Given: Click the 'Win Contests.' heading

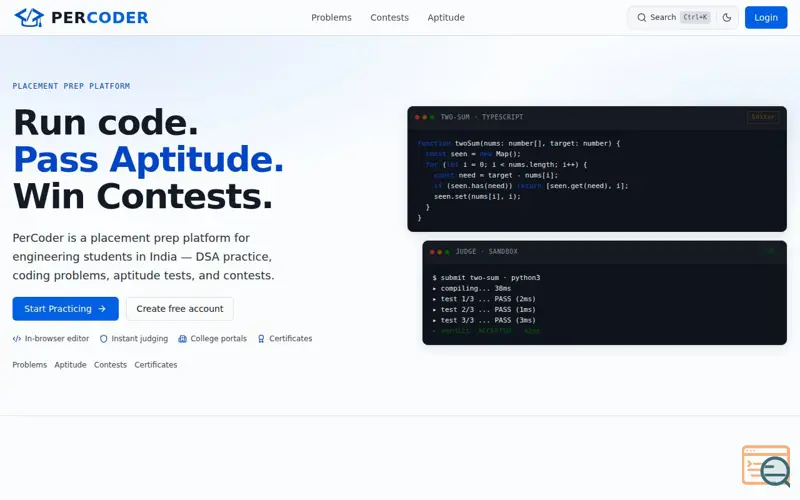Looking at the screenshot, I should pyautogui.click(x=143, y=196).
